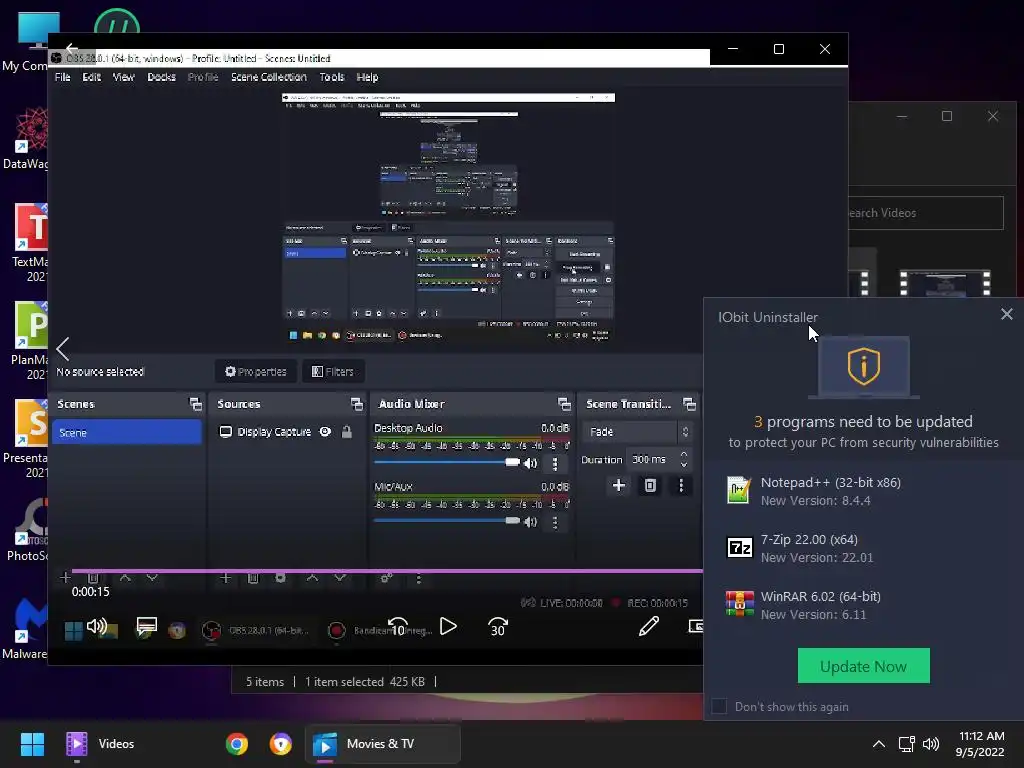Viewport: 1024px width, 768px height.
Task: Launch Google Chrome from the taskbar
Action: (x=237, y=744)
